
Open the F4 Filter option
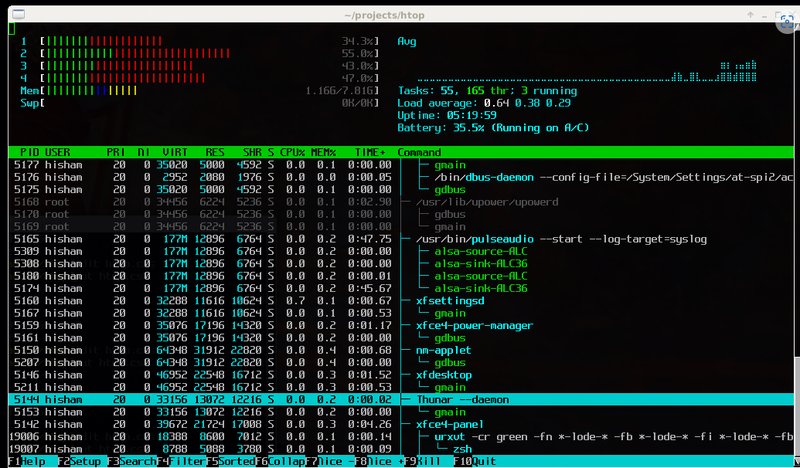[x=183, y=462]
